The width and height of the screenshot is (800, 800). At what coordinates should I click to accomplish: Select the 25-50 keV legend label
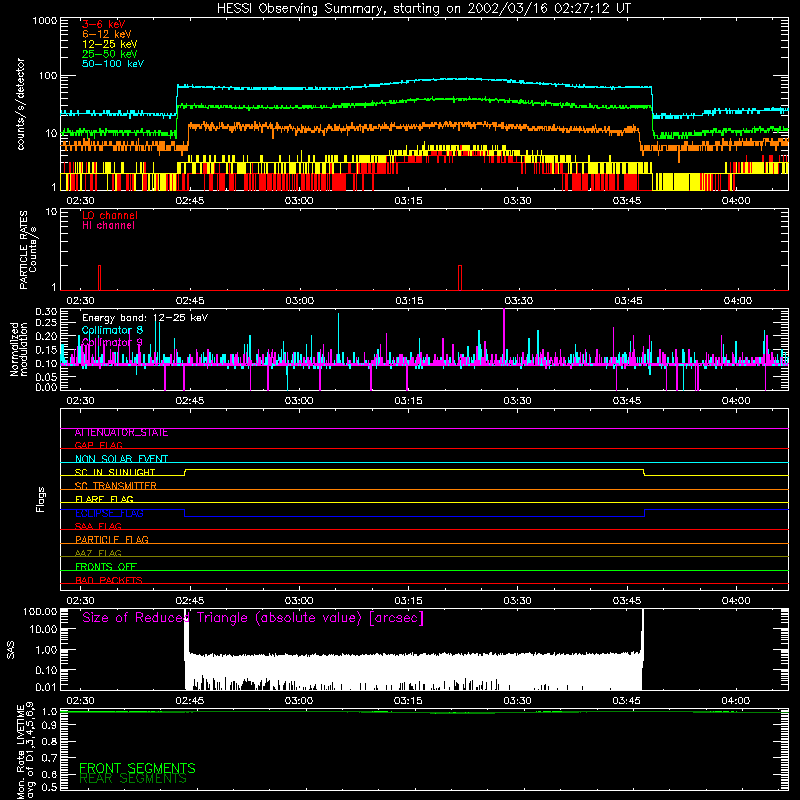pyautogui.click(x=110, y=54)
